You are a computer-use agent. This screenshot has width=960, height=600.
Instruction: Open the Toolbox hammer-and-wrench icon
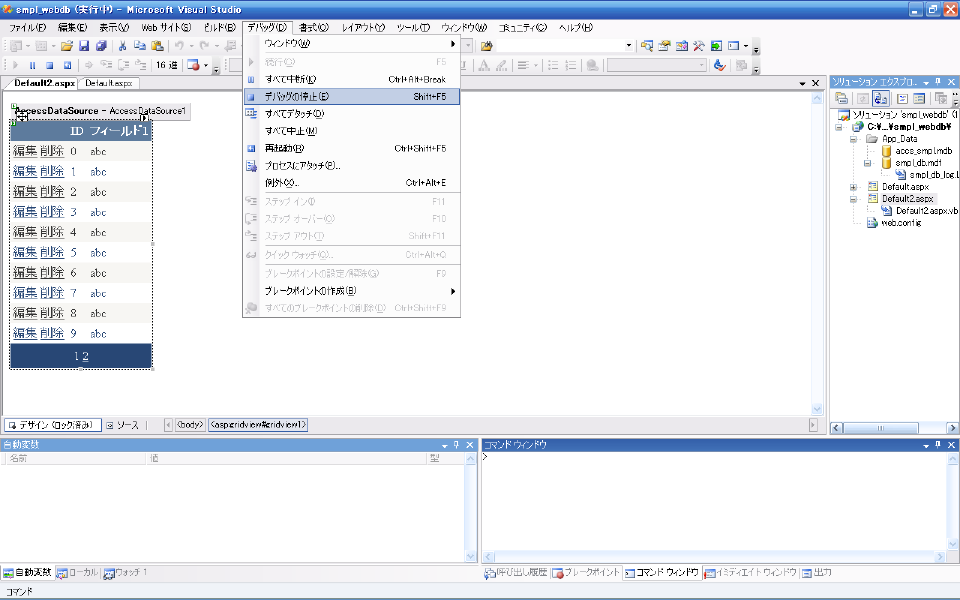pyautogui.click(x=699, y=46)
